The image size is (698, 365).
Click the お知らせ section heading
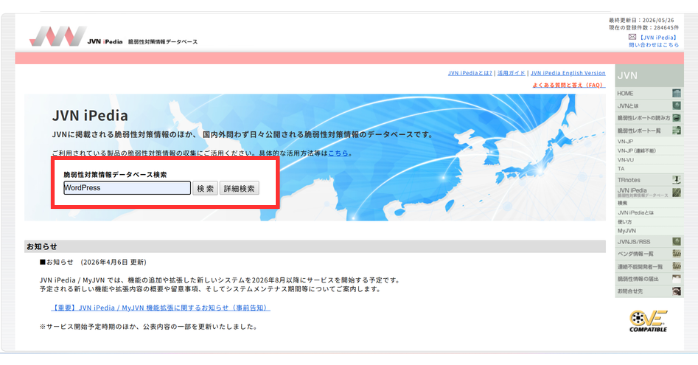click(x=42, y=247)
